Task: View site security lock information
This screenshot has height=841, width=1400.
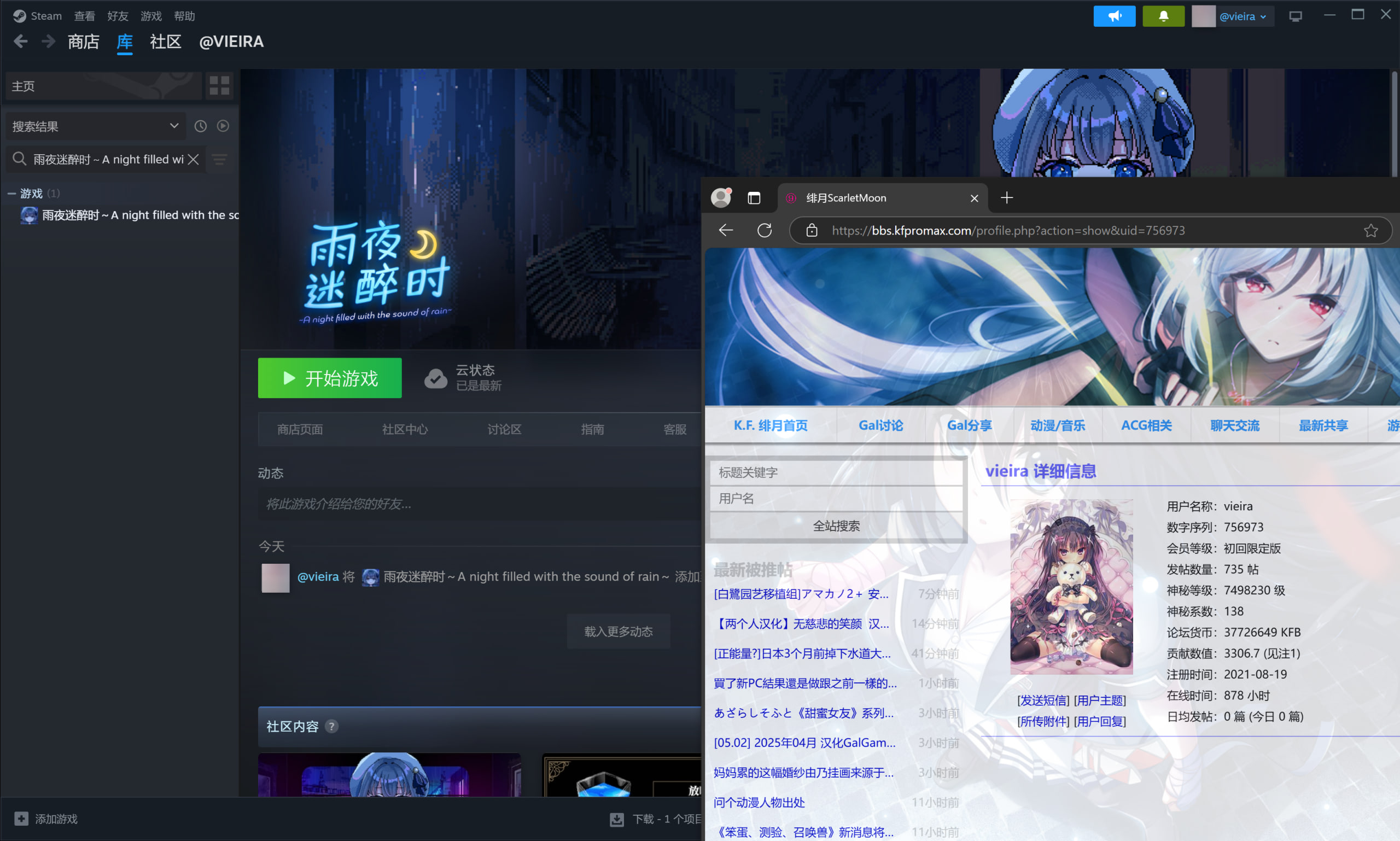Action: (x=812, y=230)
